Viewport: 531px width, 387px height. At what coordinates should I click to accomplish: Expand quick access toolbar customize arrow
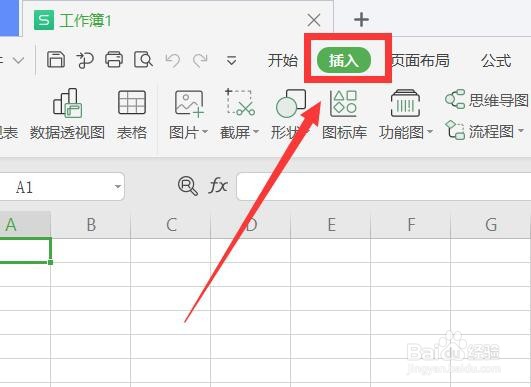[231, 61]
